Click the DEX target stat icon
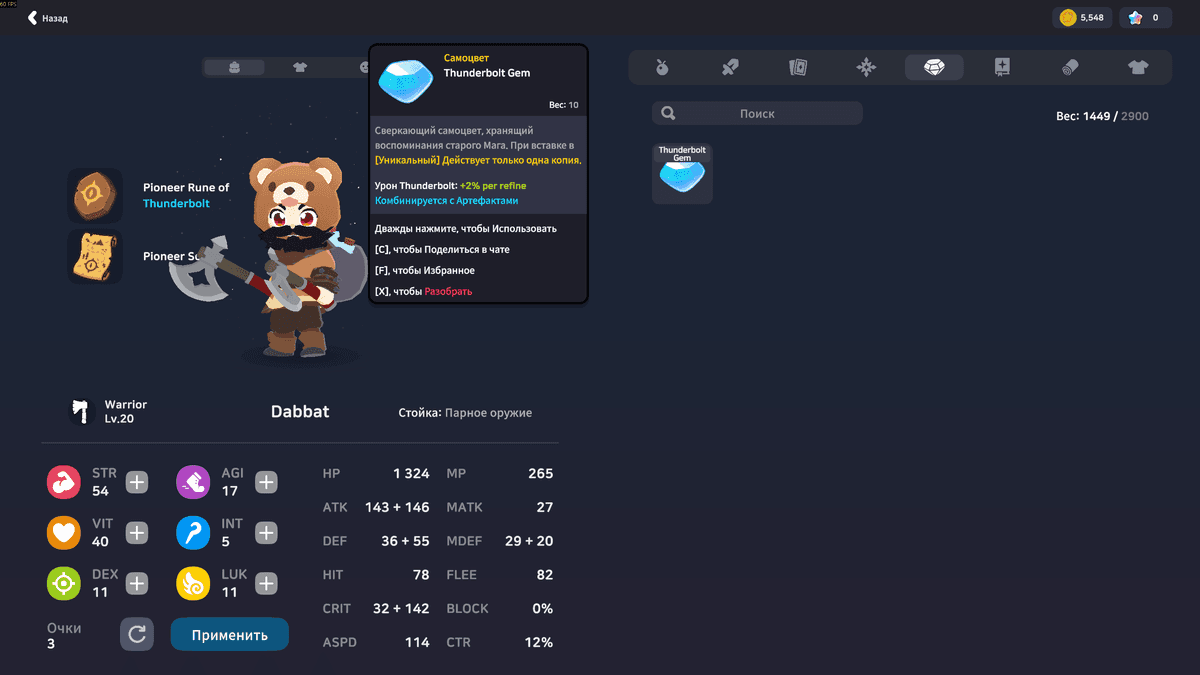Viewport: 1200px width, 675px height. tap(64, 583)
